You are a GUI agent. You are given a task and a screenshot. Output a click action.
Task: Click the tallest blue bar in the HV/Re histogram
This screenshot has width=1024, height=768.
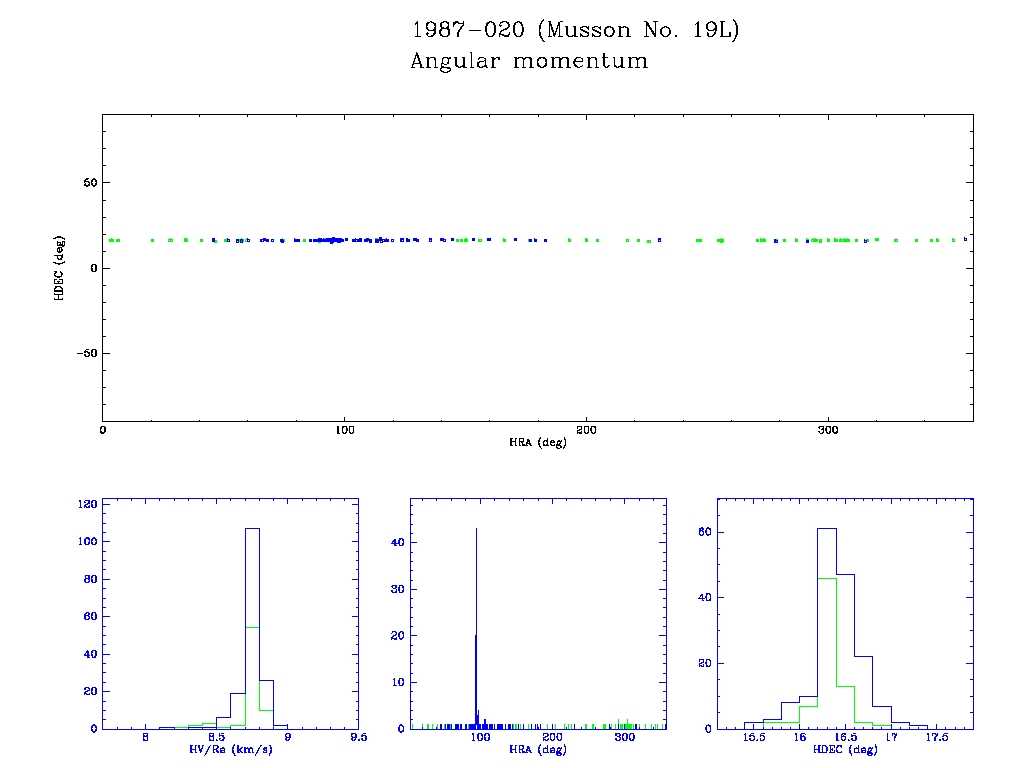point(252,628)
